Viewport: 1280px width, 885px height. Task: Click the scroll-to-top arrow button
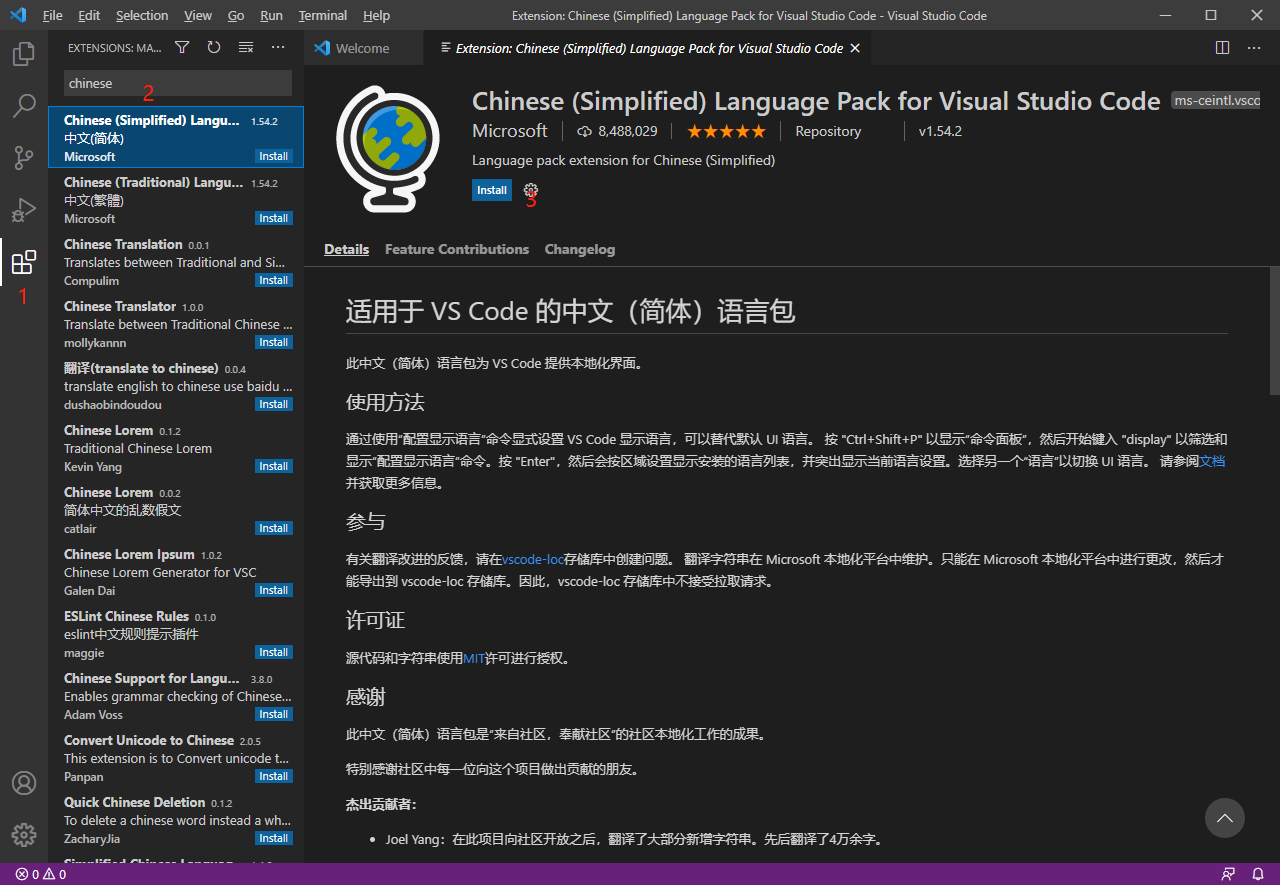click(x=1224, y=818)
